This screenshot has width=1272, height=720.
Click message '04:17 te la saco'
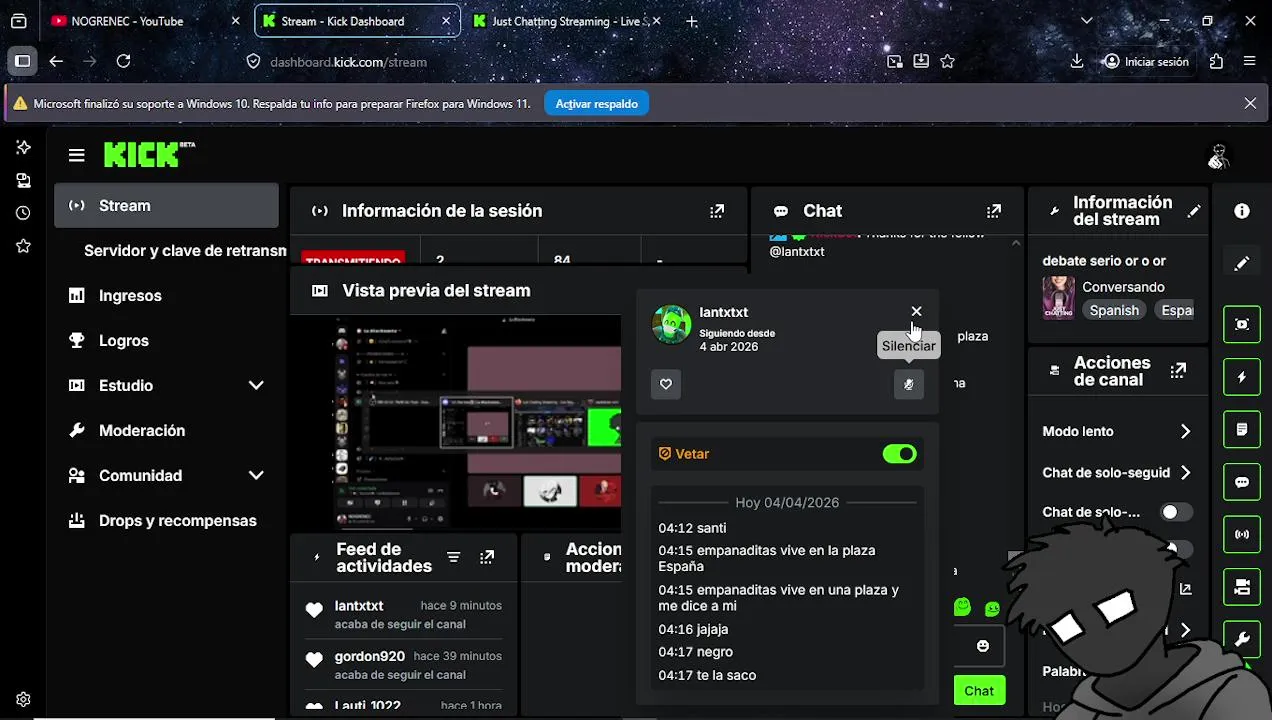click(x=707, y=675)
